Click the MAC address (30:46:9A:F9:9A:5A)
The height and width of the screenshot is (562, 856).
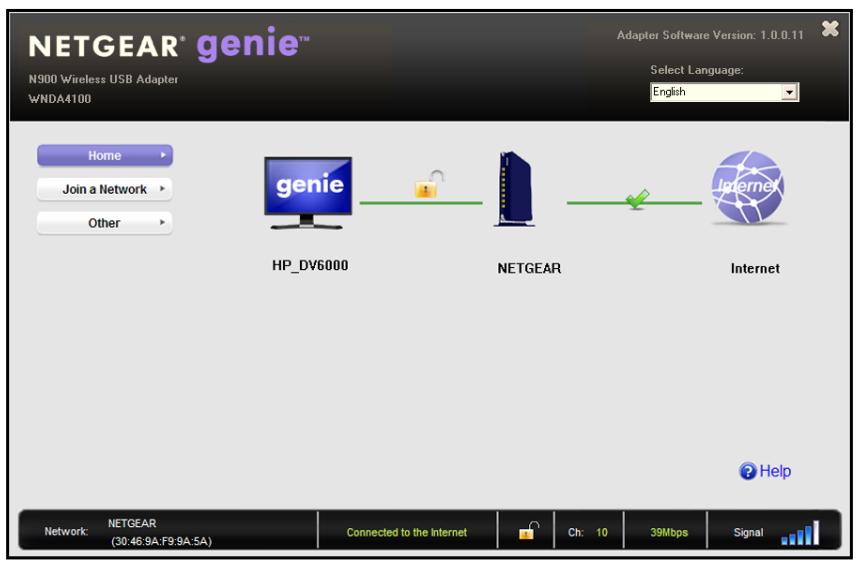coord(161,541)
